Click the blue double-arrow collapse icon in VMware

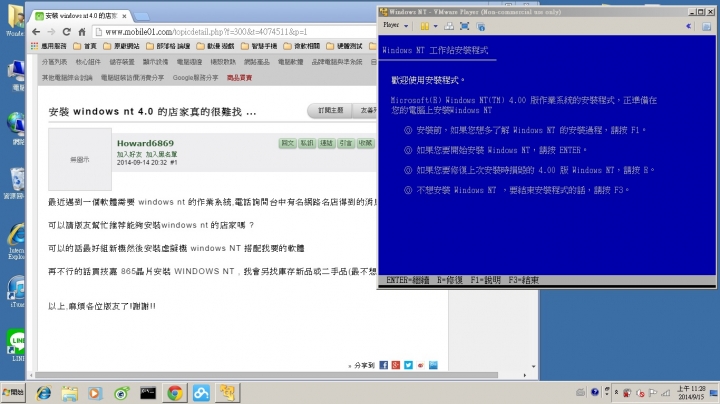[x=688, y=26]
